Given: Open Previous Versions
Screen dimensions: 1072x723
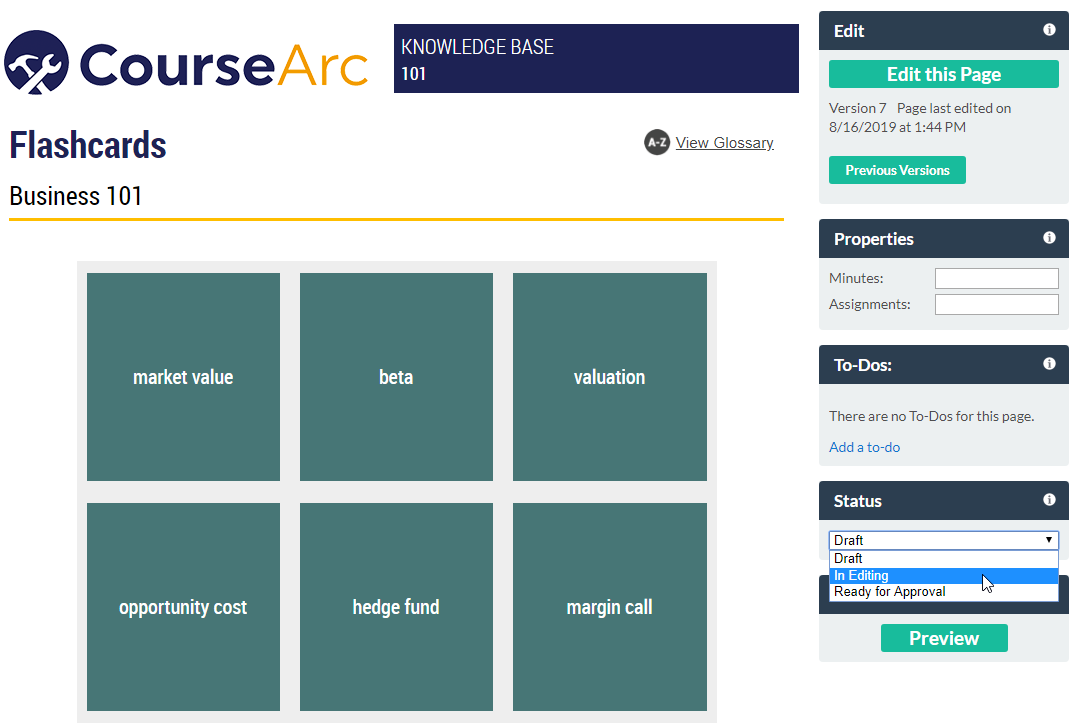Looking at the screenshot, I should 897,170.
